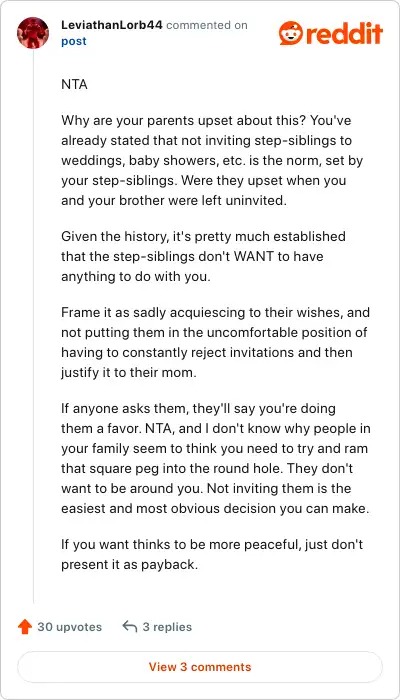The height and width of the screenshot is (700, 400).
Task: Click the "30 upvotes" count
Action: coord(70,627)
